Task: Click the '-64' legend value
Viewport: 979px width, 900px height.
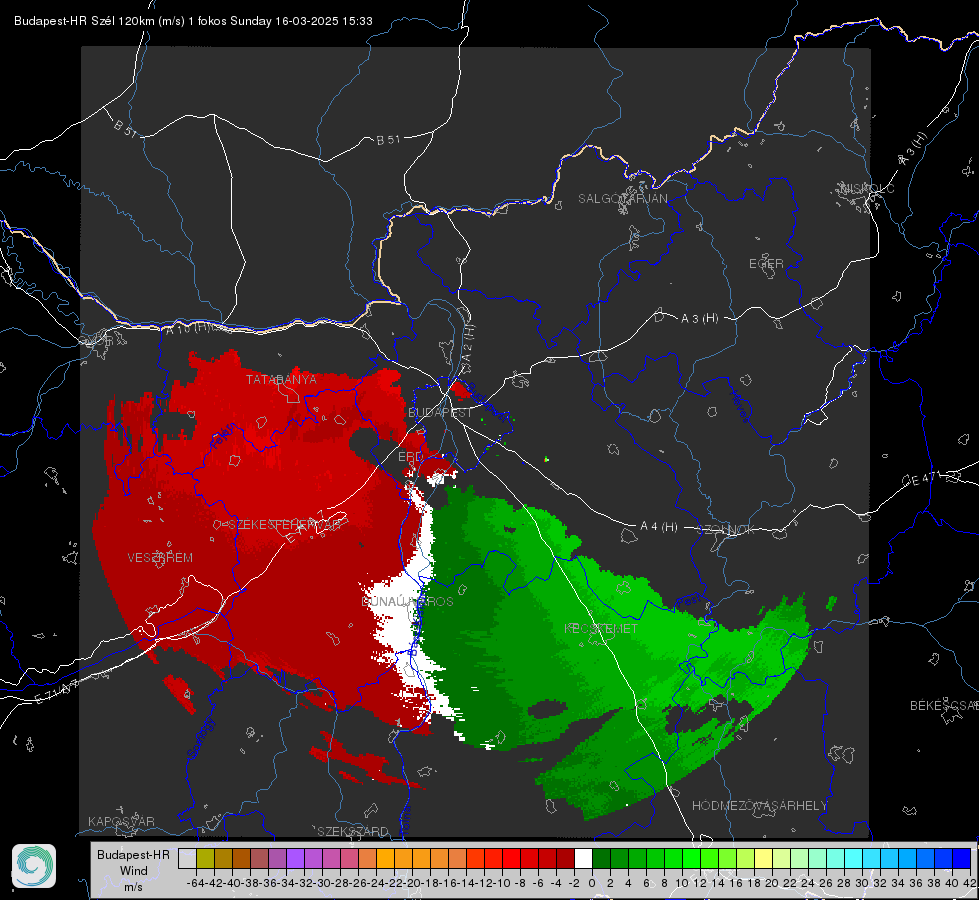Action: pos(196,883)
